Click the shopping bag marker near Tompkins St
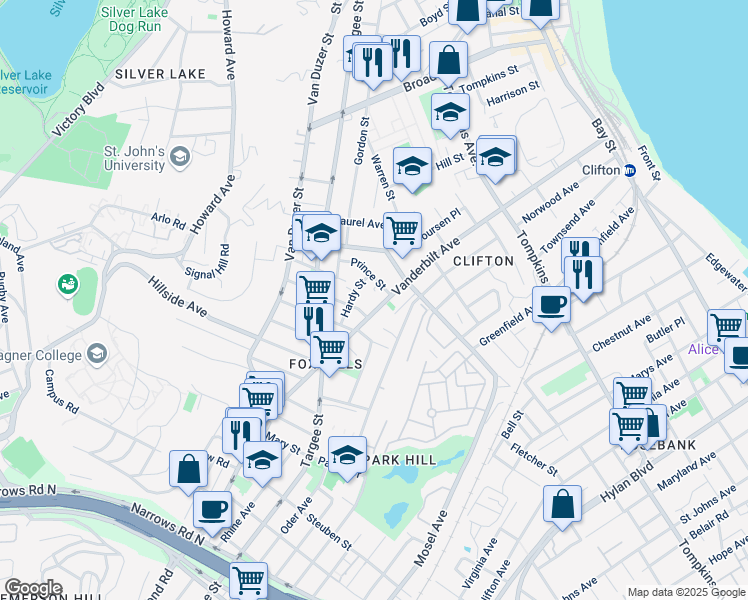This screenshot has height=600, width=748. [448, 61]
